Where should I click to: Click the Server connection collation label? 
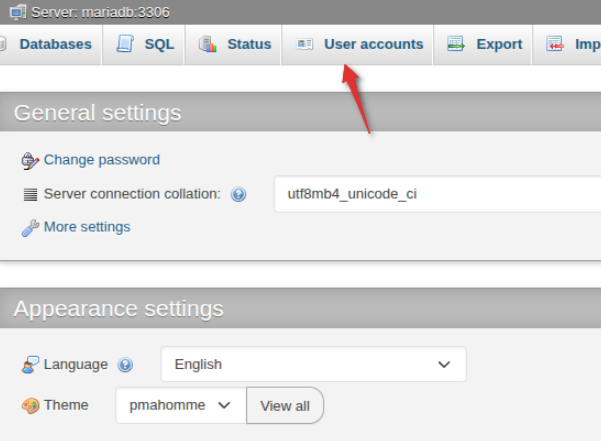(132, 194)
